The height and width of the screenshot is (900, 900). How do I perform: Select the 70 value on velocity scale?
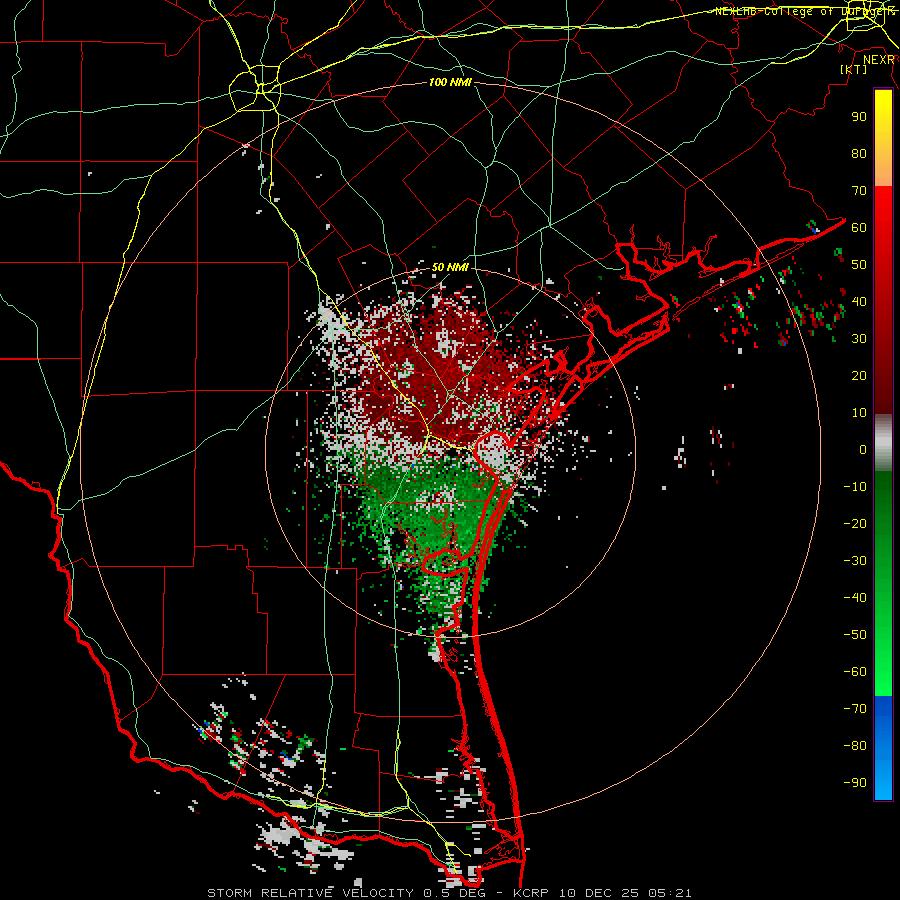click(859, 191)
